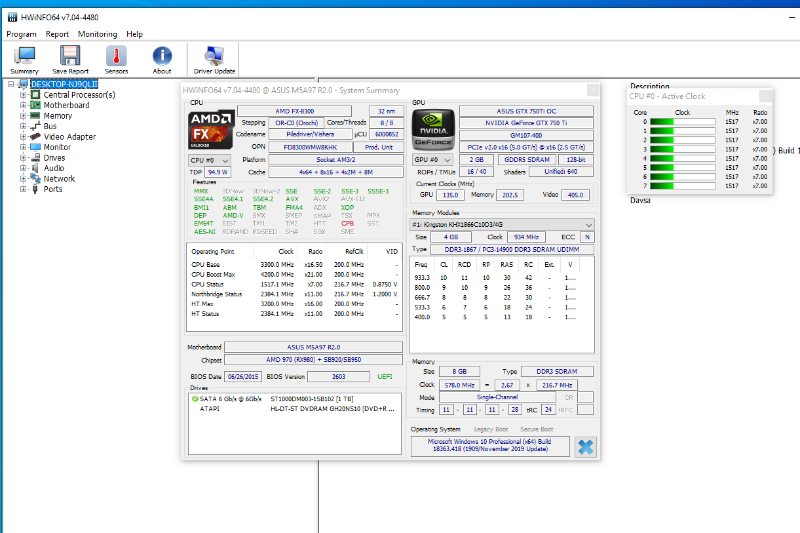The height and width of the screenshot is (533, 800).
Task: Launch the Driver Update tool
Action: [x=214, y=60]
